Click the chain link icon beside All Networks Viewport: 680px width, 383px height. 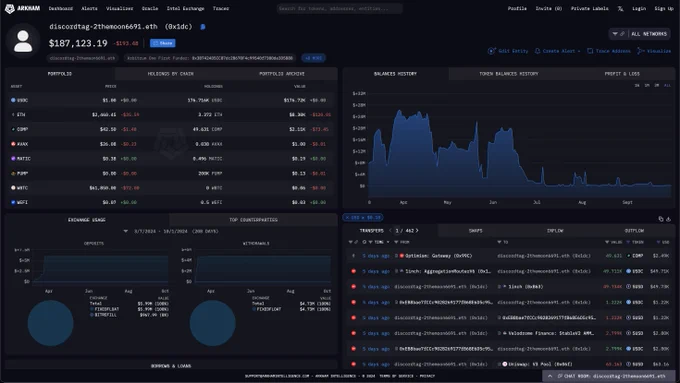(x=622, y=34)
